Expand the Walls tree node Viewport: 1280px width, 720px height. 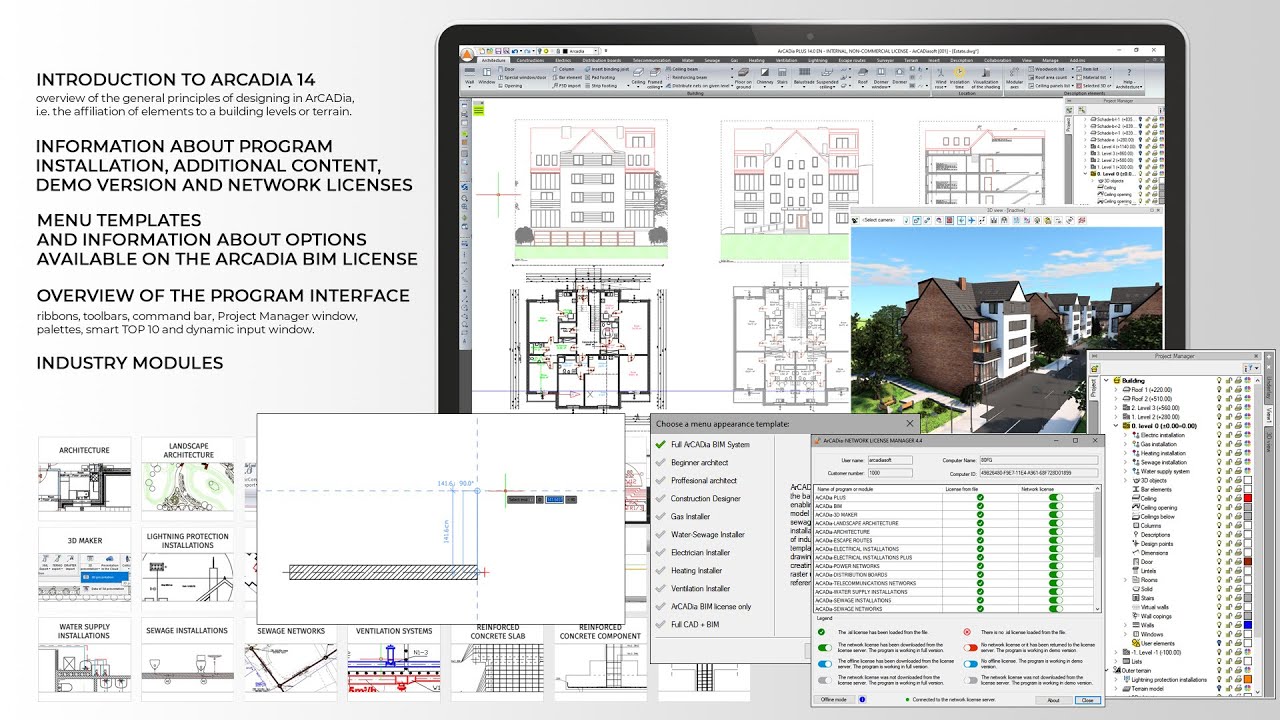tap(1125, 625)
